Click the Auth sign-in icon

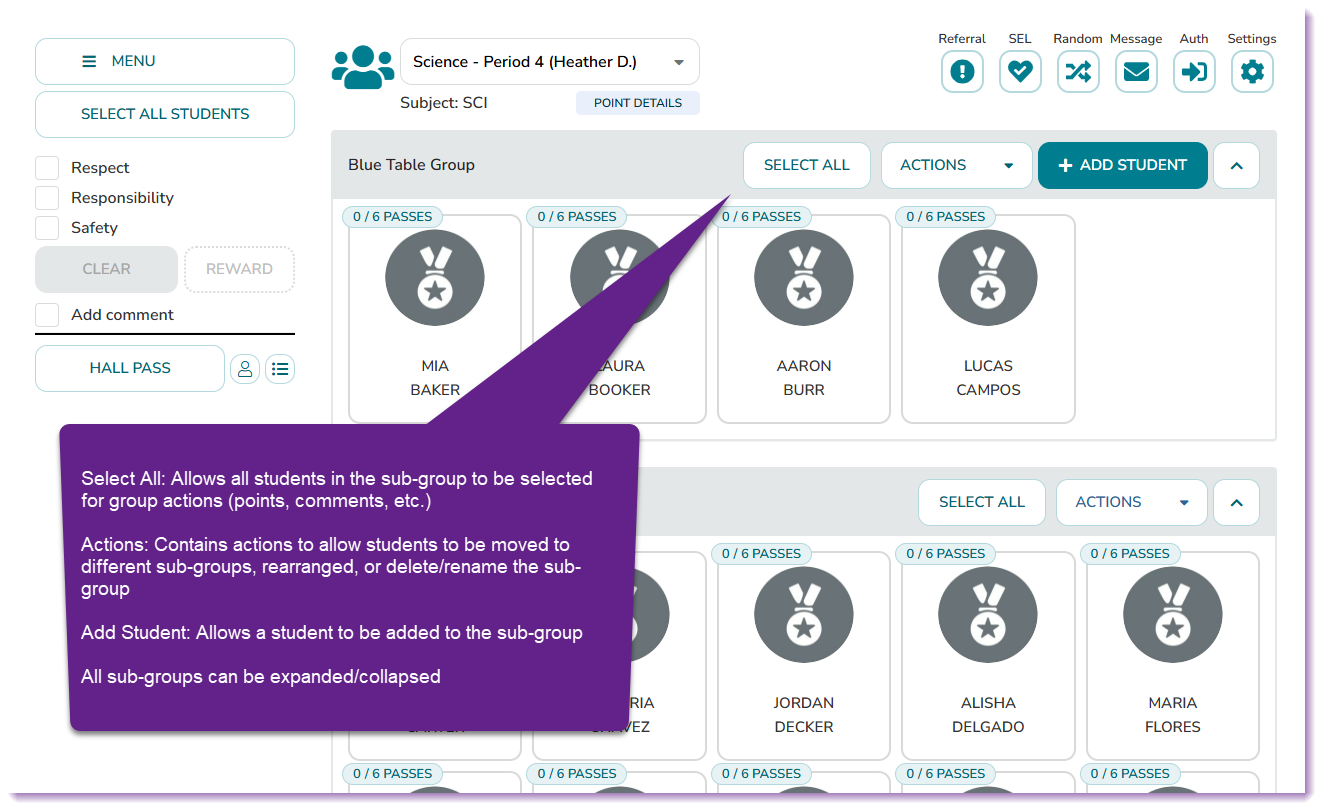click(x=1194, y=72)
